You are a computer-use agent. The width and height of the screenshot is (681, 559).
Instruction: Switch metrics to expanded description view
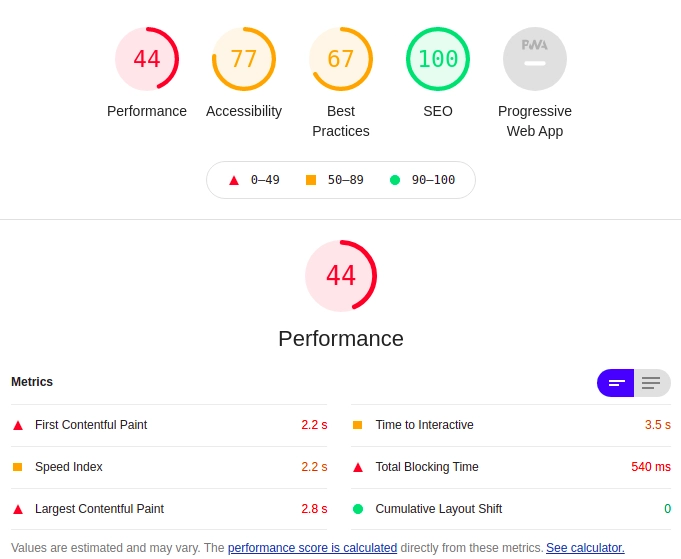pyautogui.click(x=652, y=383)
